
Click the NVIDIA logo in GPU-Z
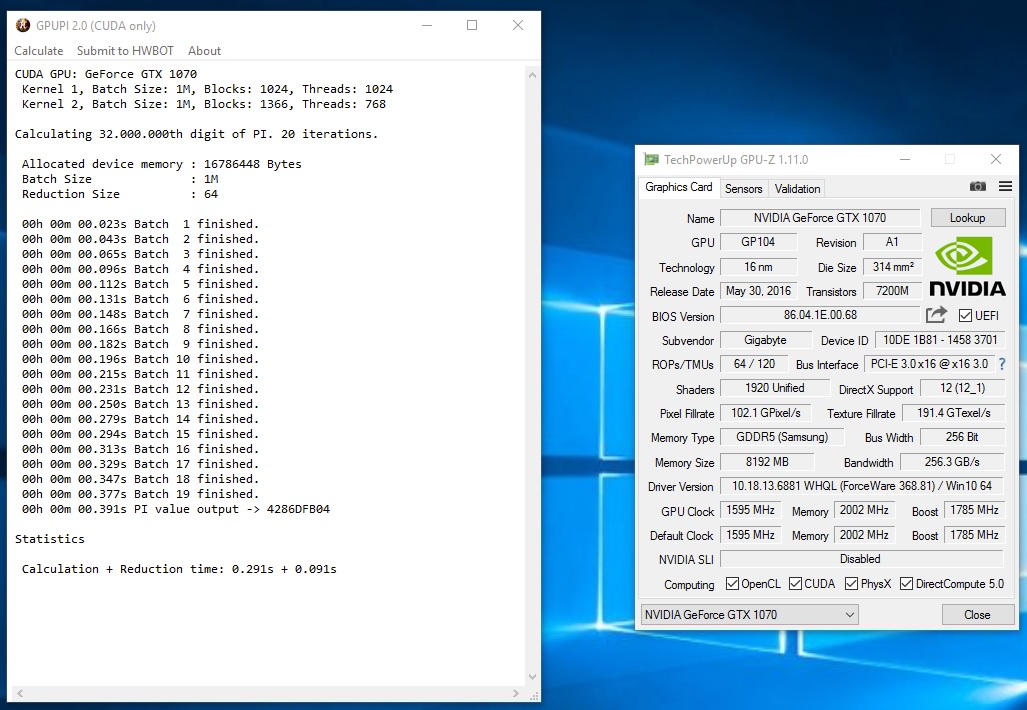967,266
